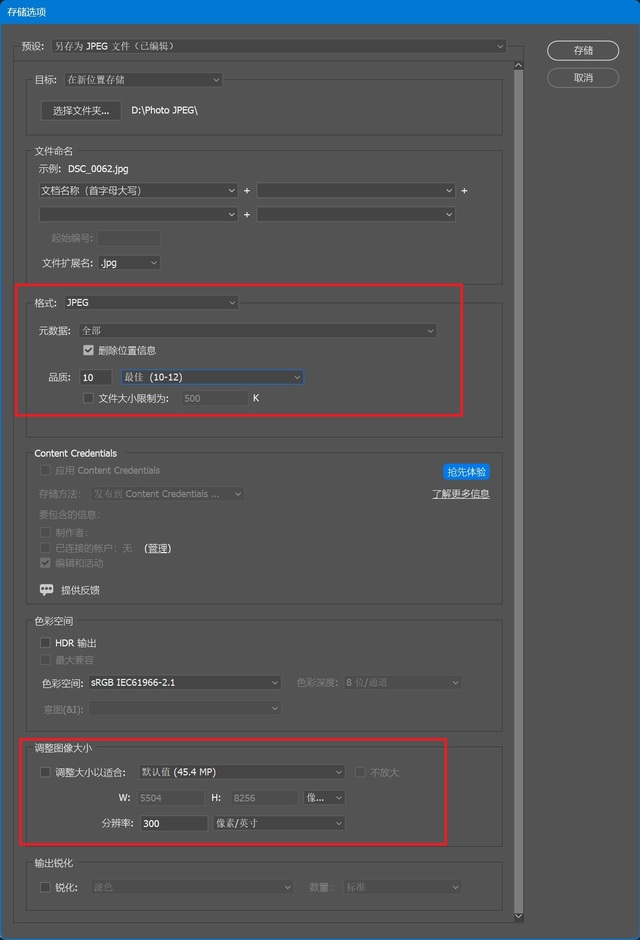
Task: Click the 选择文件夹 button
Action: tap(81, 111)
